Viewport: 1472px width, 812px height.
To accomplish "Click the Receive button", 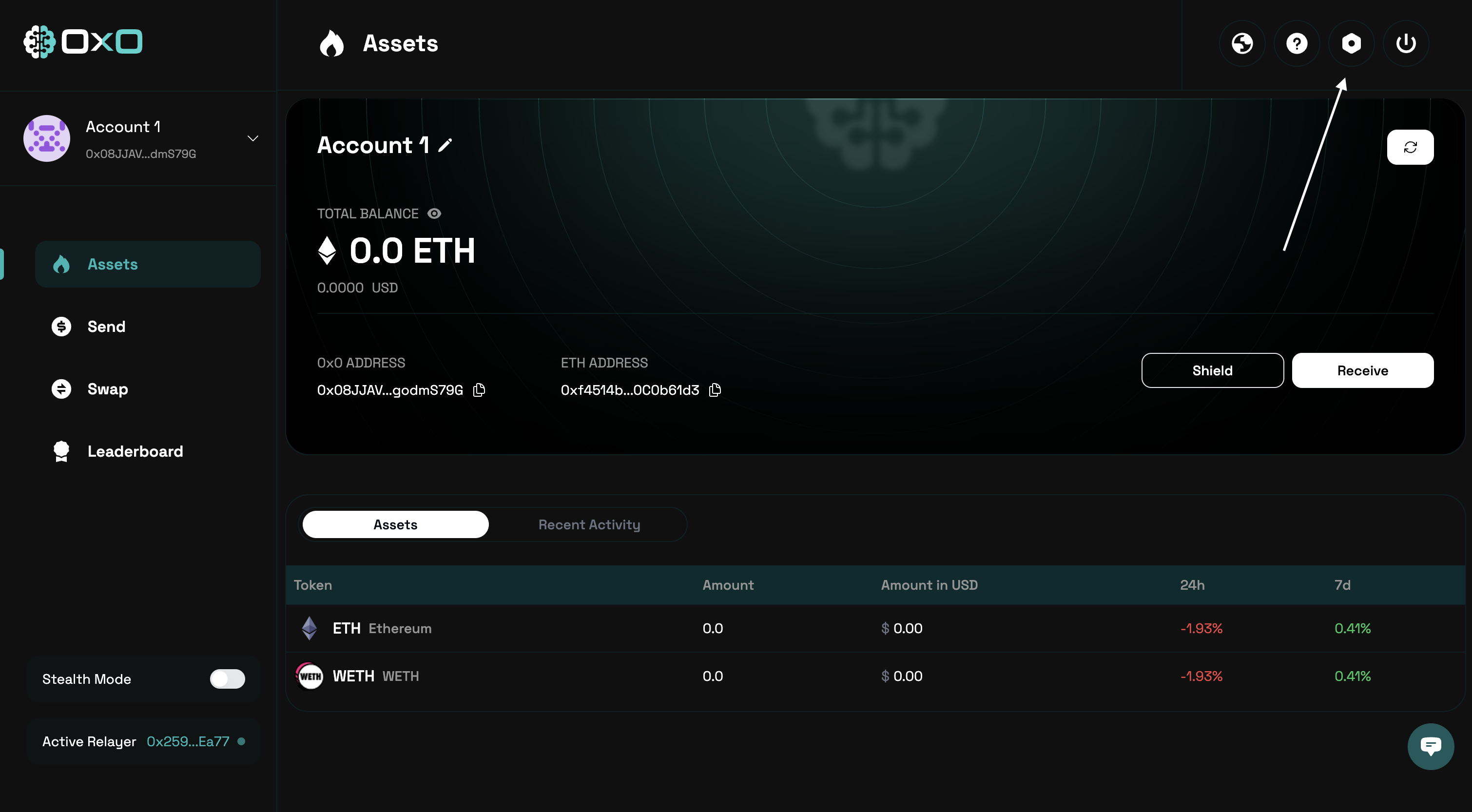I will (1362, 371).
